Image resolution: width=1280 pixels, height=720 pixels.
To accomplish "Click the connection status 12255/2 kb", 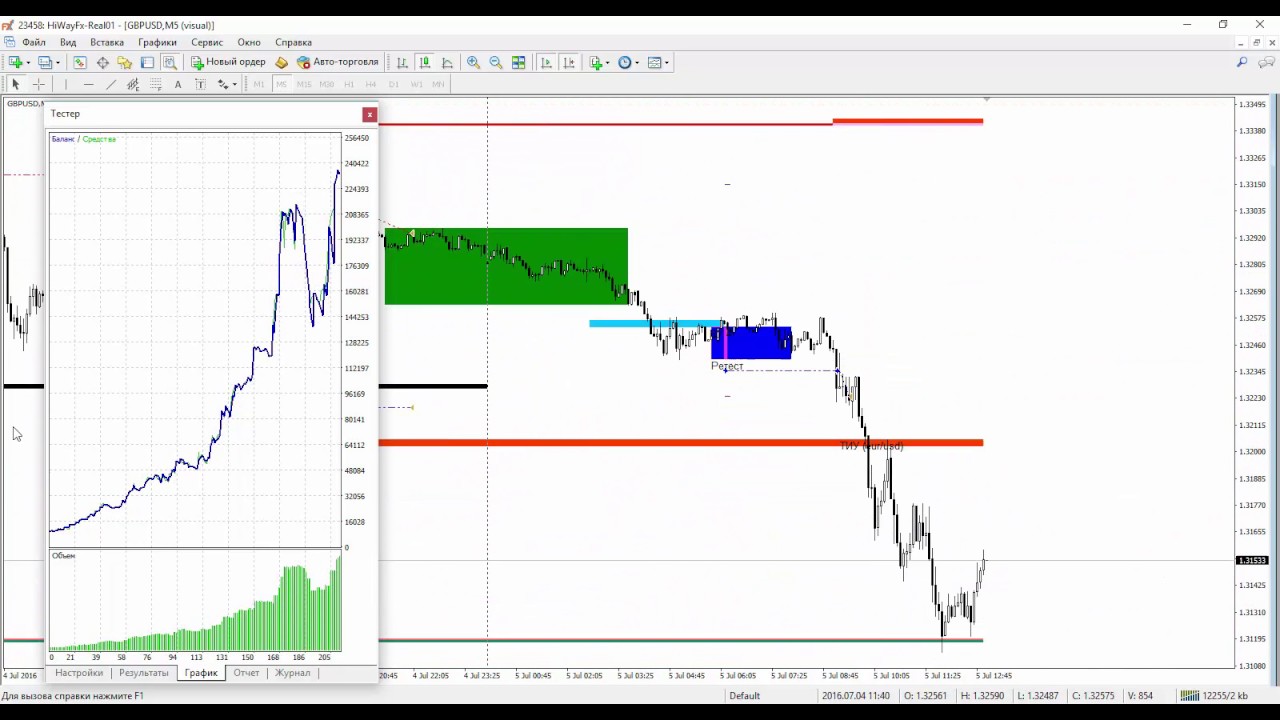I will (x=1213, y=695).
